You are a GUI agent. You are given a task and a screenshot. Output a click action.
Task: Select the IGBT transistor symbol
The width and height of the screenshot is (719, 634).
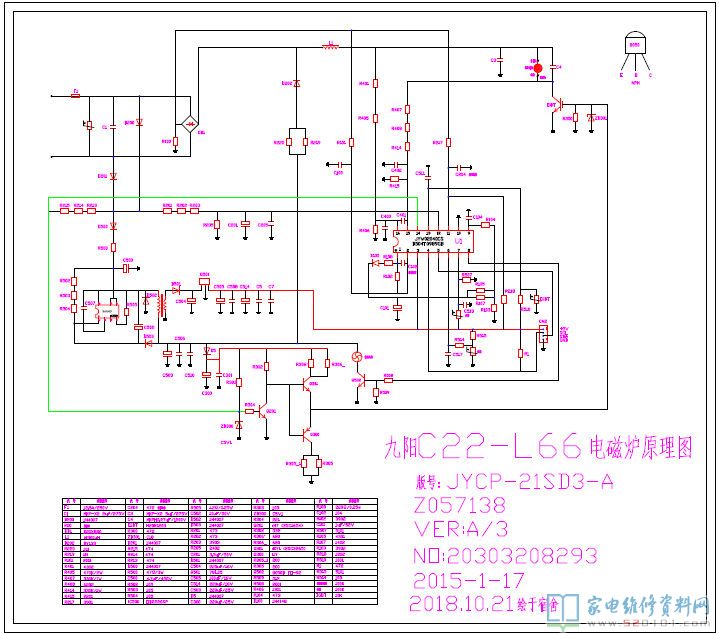557,105
